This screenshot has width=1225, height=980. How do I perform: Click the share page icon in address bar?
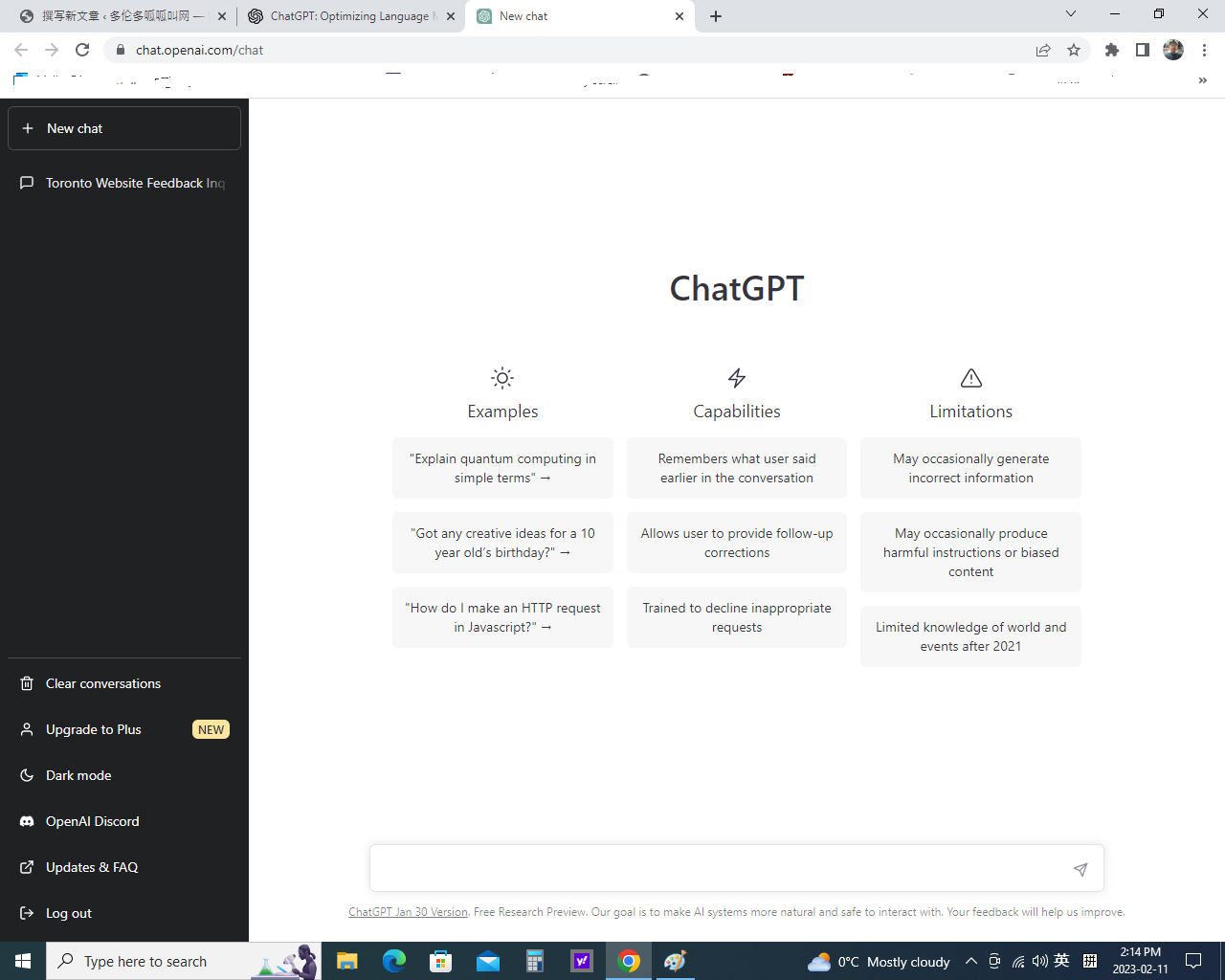click(x=1043, y=50)
